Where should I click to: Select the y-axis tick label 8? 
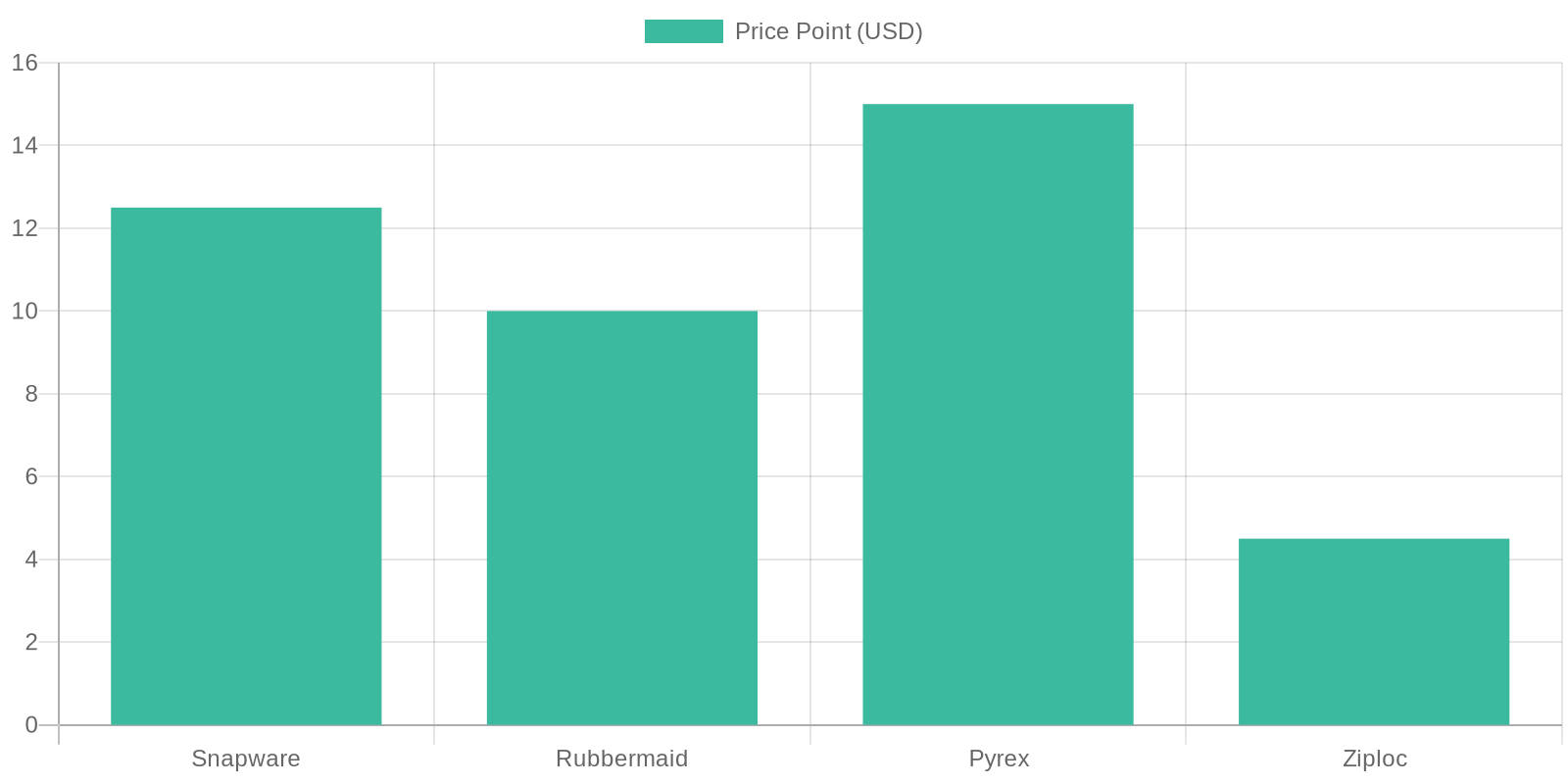(31, 394)
